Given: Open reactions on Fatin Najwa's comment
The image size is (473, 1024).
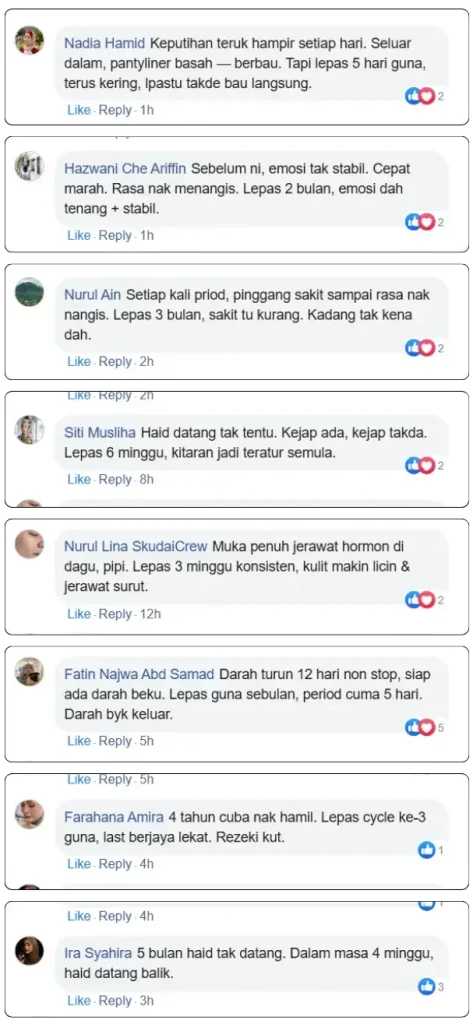Looking at the screenshot, I should tap(419, 727).
